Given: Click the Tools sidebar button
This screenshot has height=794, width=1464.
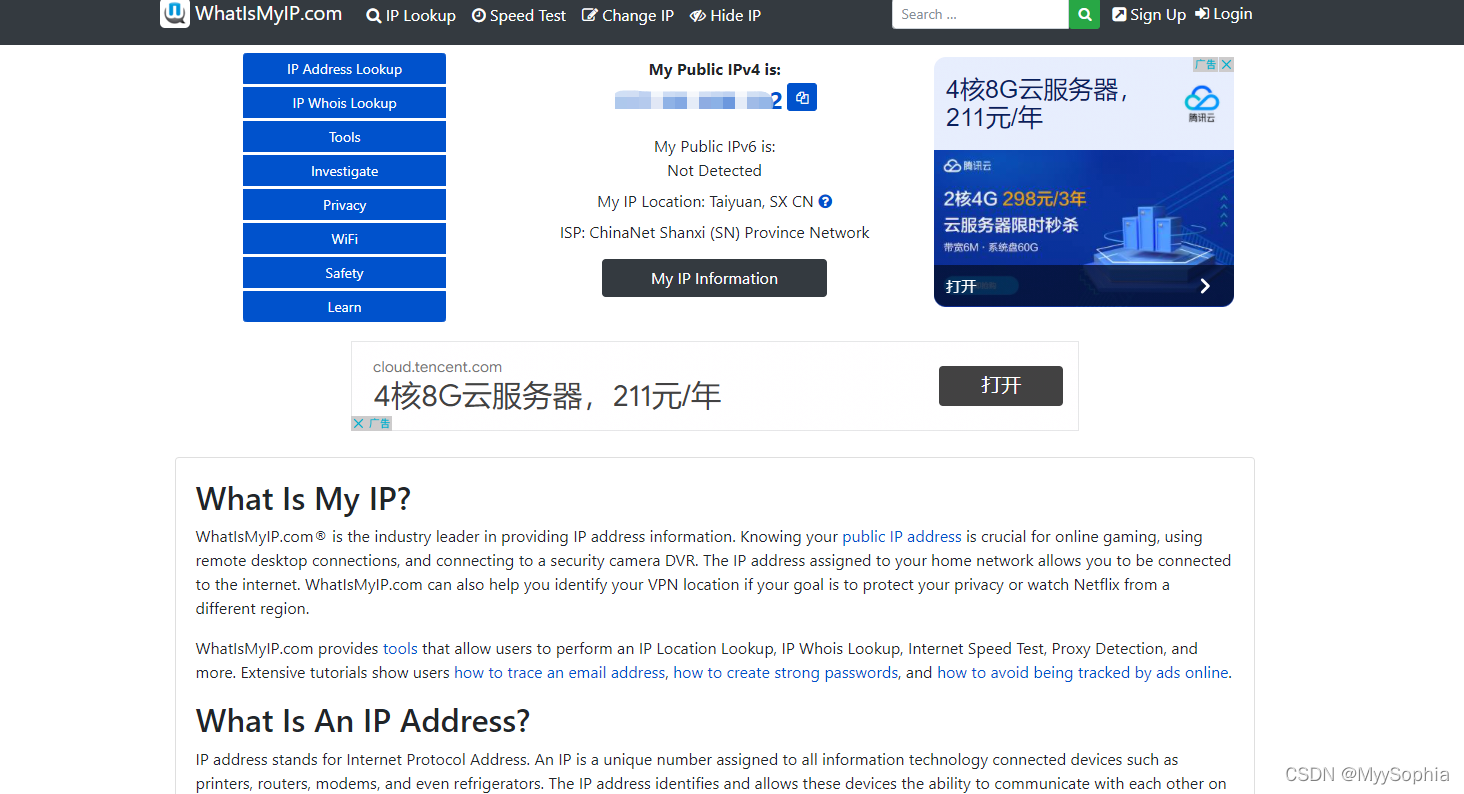Looking at the screenshot, I should (344, 137).
